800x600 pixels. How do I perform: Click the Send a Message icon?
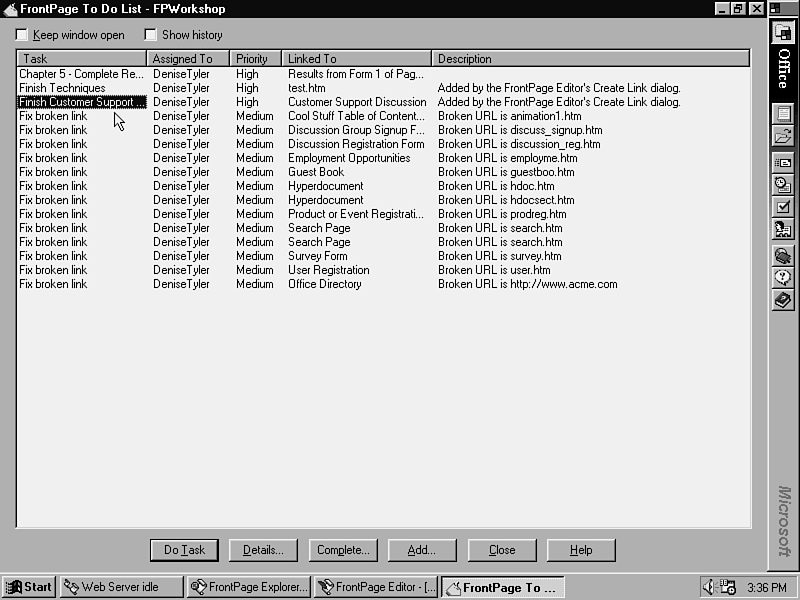(x=783, y=163)
